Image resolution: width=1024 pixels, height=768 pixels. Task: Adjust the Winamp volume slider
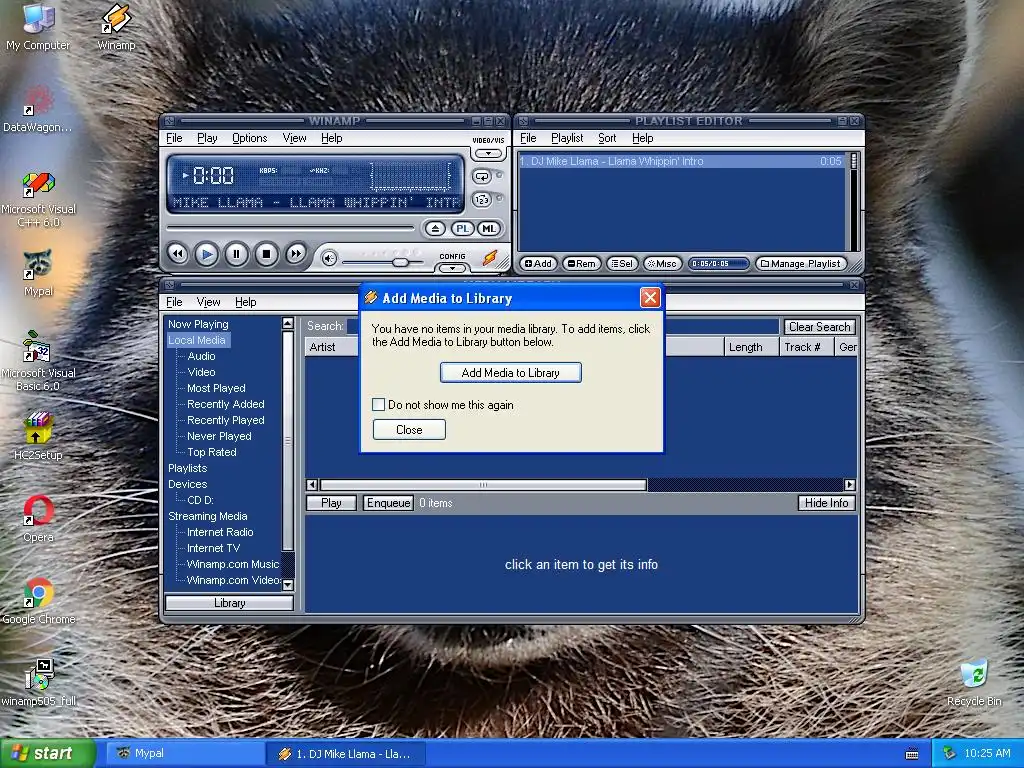pyautogui.click(x=400, y=262)
